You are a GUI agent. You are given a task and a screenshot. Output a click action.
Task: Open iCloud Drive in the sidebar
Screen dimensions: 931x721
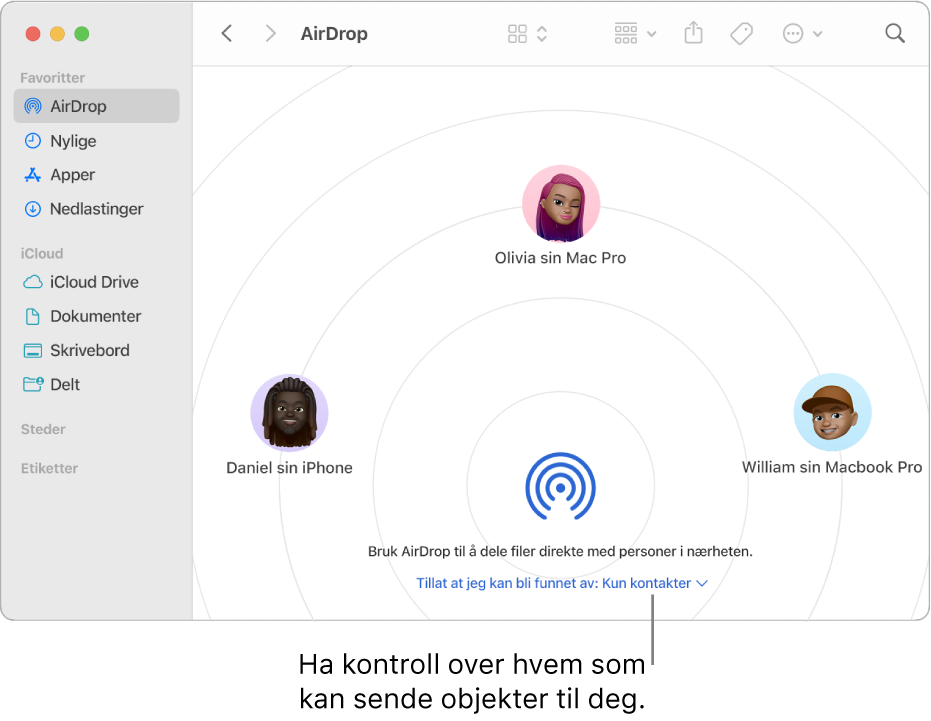point(94,282)
